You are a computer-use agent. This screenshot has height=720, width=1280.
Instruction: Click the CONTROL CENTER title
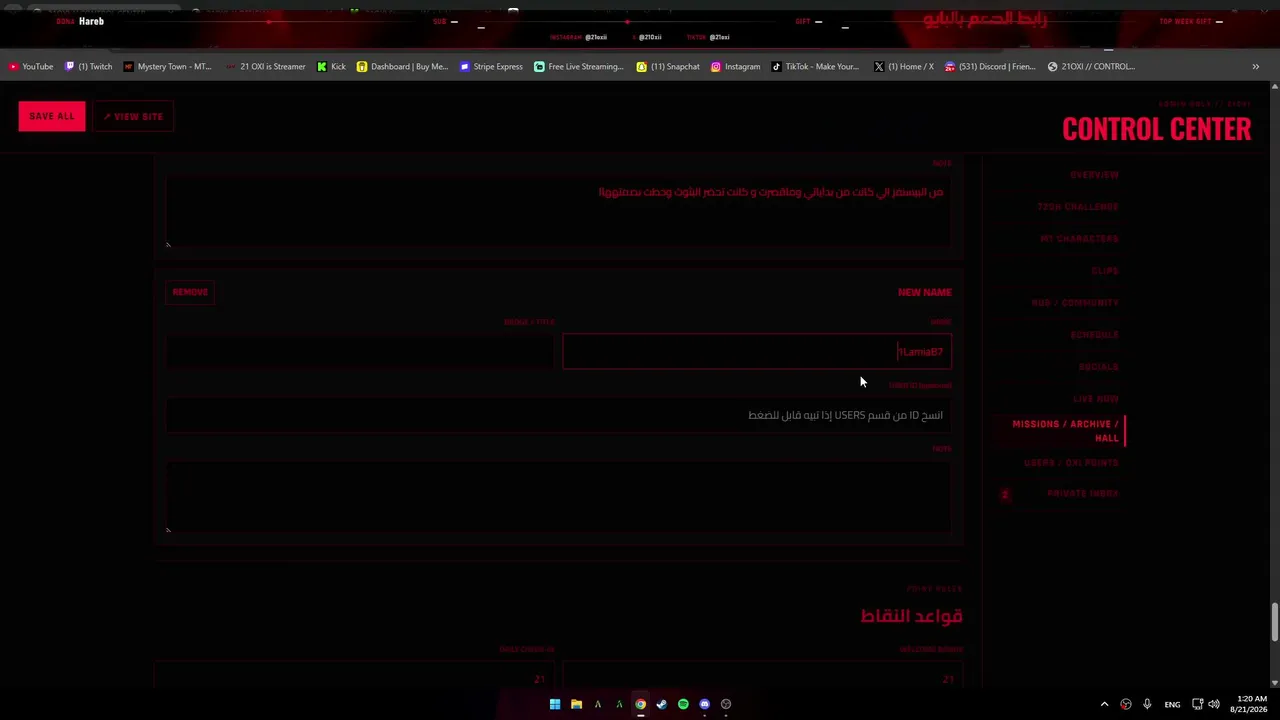coord(1156,129)
